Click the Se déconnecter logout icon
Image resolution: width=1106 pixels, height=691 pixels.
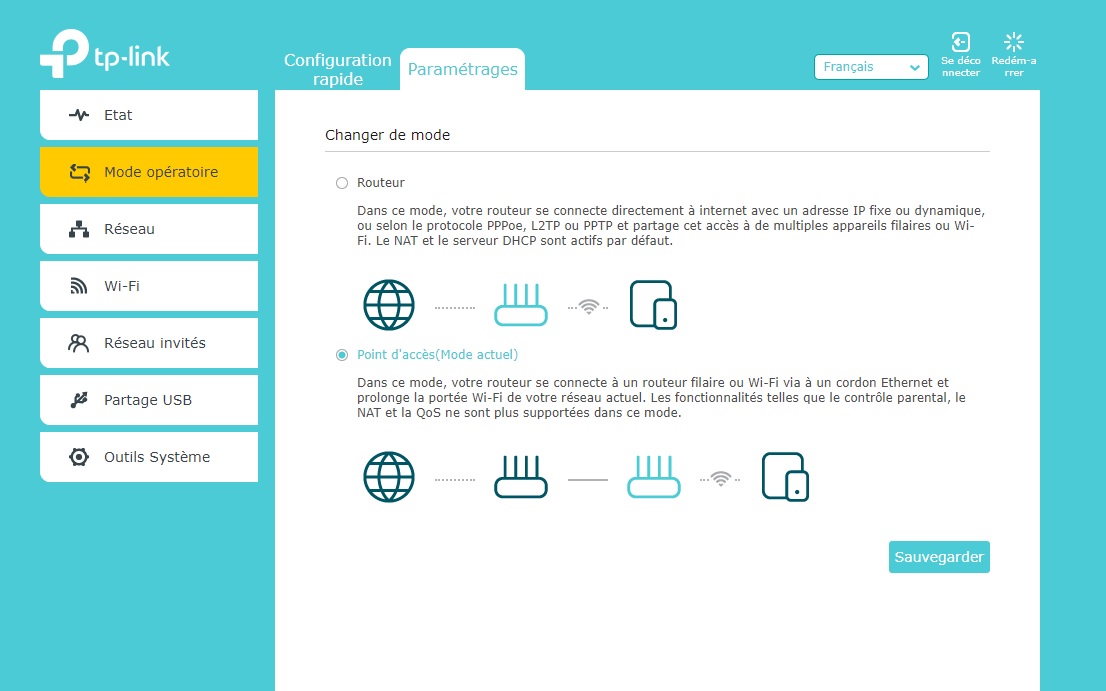pos(960,42)
